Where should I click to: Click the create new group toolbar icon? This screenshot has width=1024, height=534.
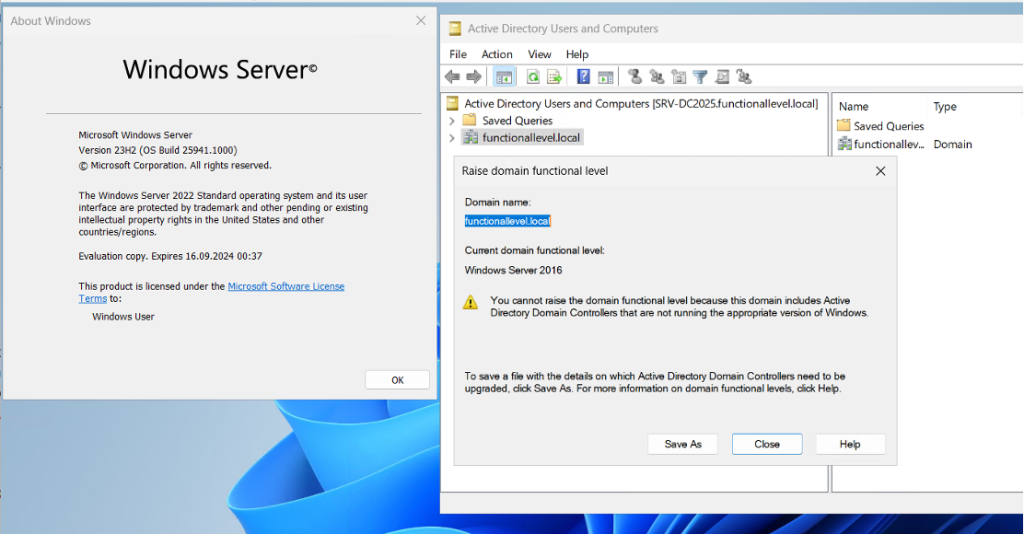point(656,77)
